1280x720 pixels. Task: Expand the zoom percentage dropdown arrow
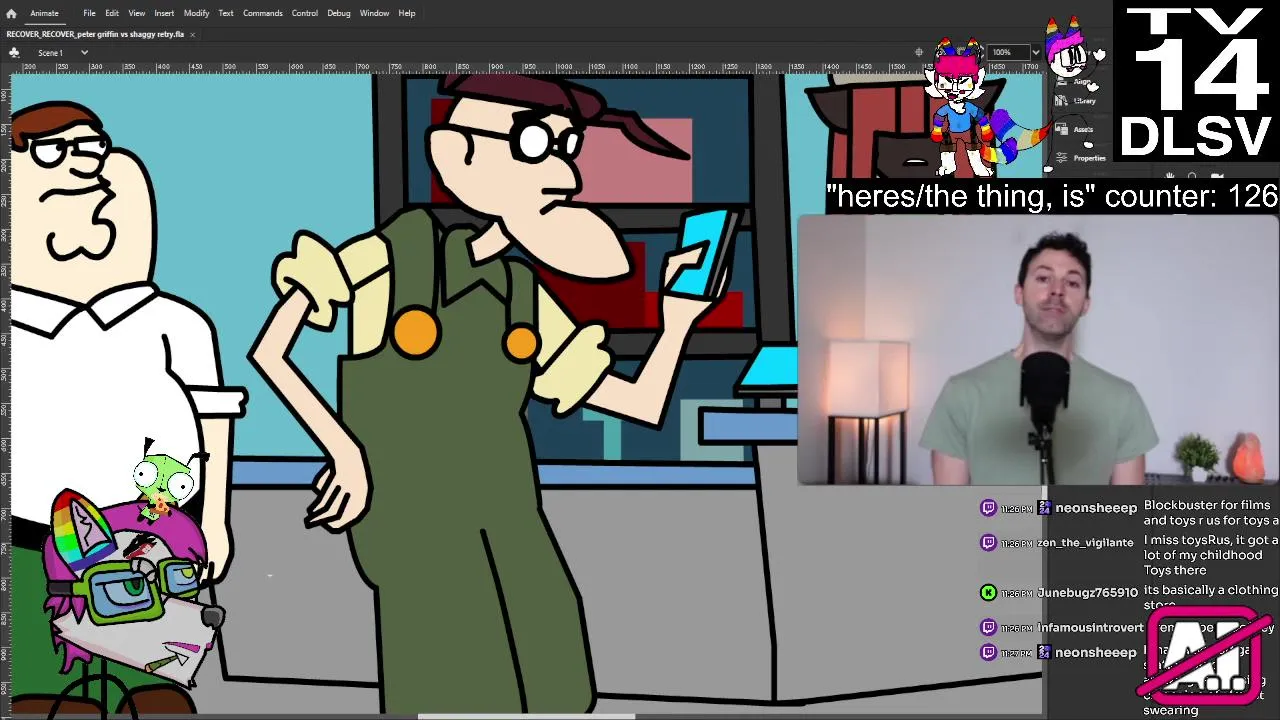(x=1035, y=52)
